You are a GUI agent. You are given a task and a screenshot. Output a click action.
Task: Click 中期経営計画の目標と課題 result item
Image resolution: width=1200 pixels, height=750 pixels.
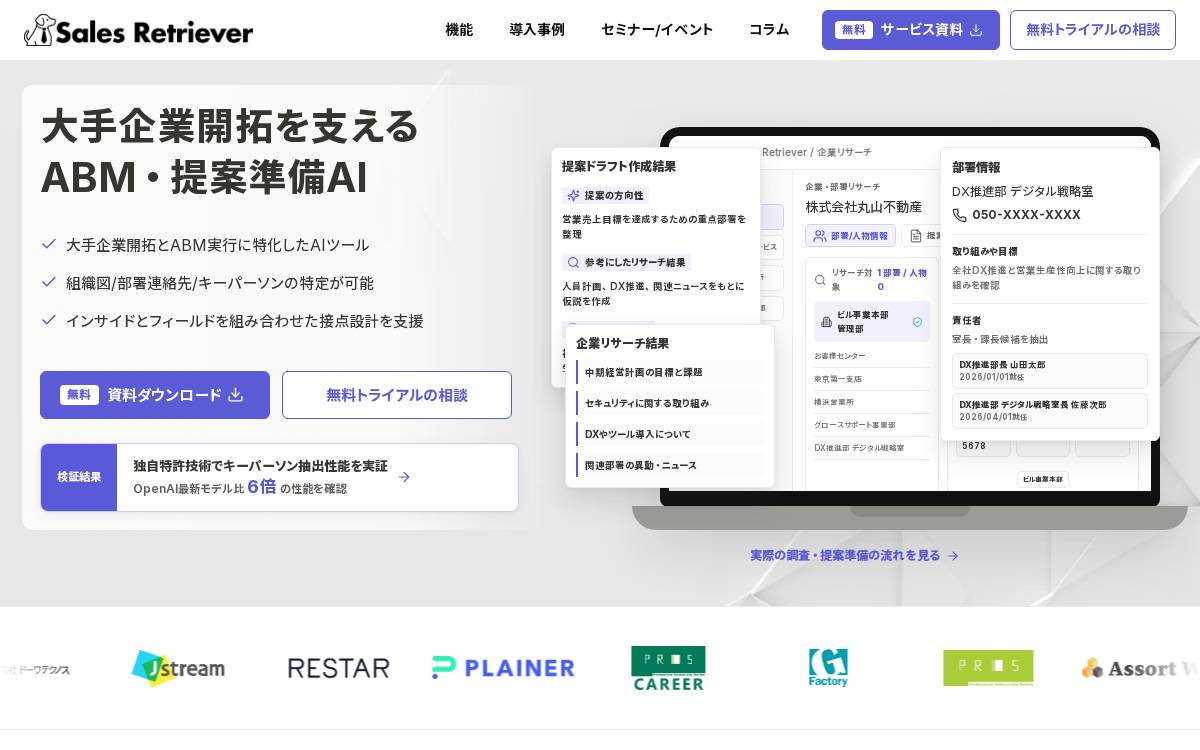[670, 372]
